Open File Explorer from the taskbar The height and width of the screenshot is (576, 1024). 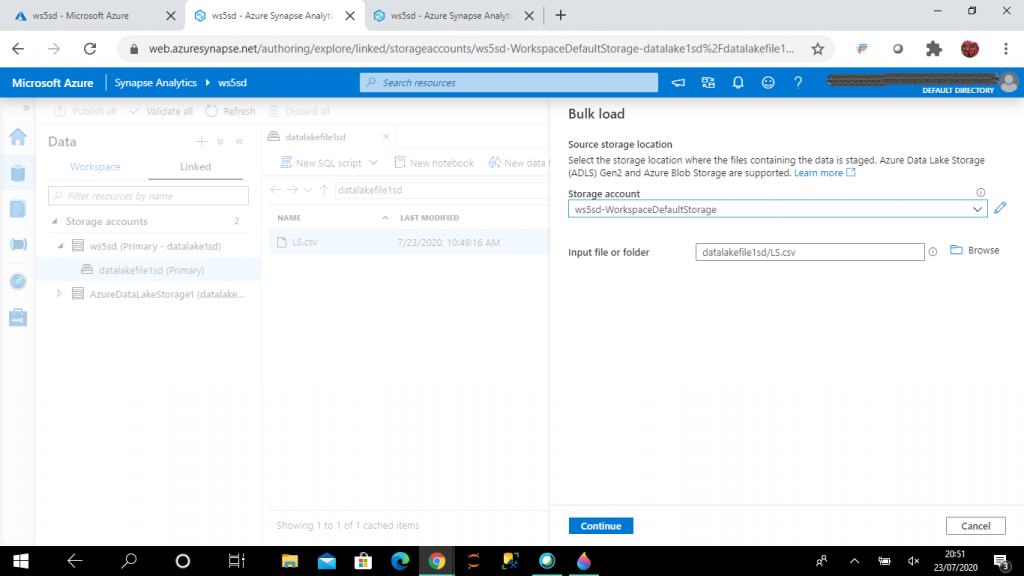[289, 561]
